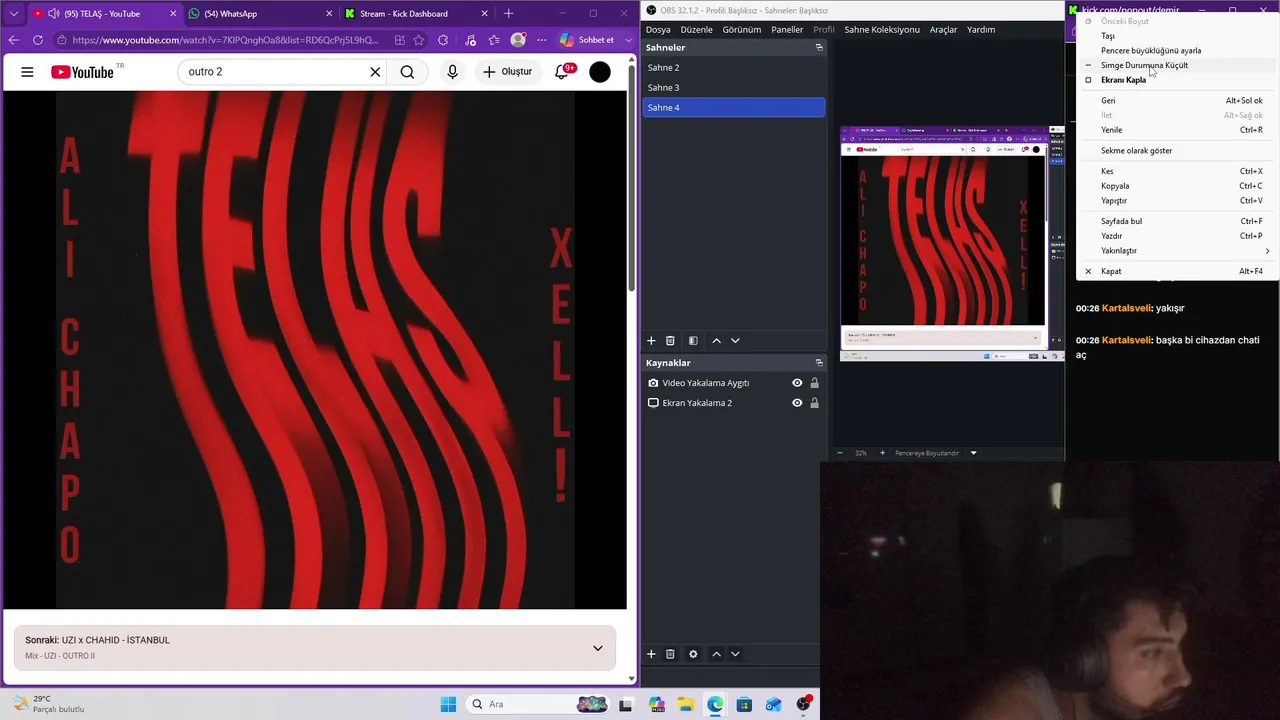Open the Paneller menu in OBS

pos(787,30)
